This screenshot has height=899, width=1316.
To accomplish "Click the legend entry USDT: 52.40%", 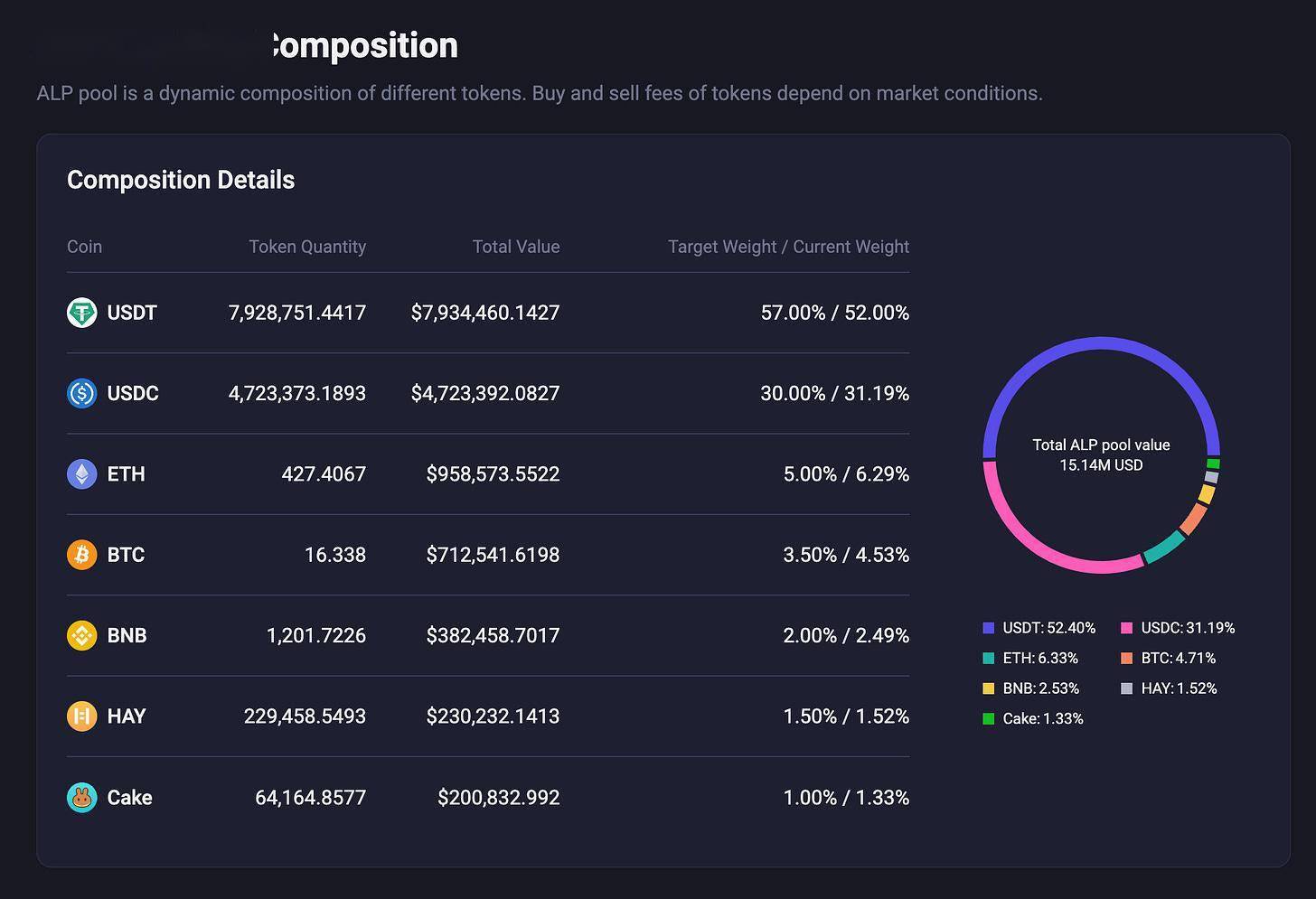I will coord(1039,628).
